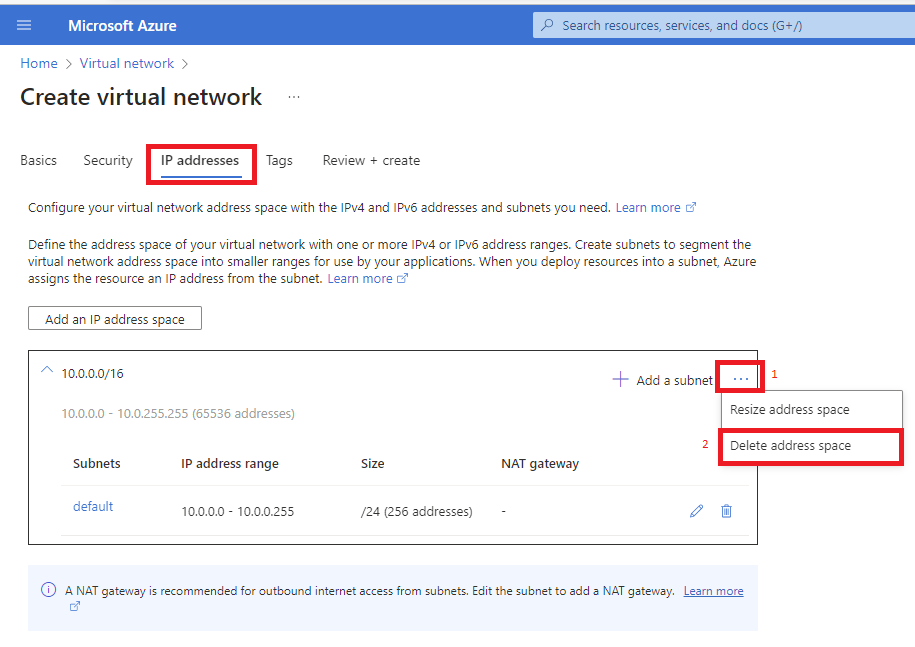This screenshot has width=915, height=647.
Task: Open the Tags tab
Action: click(x=279, y=160)
